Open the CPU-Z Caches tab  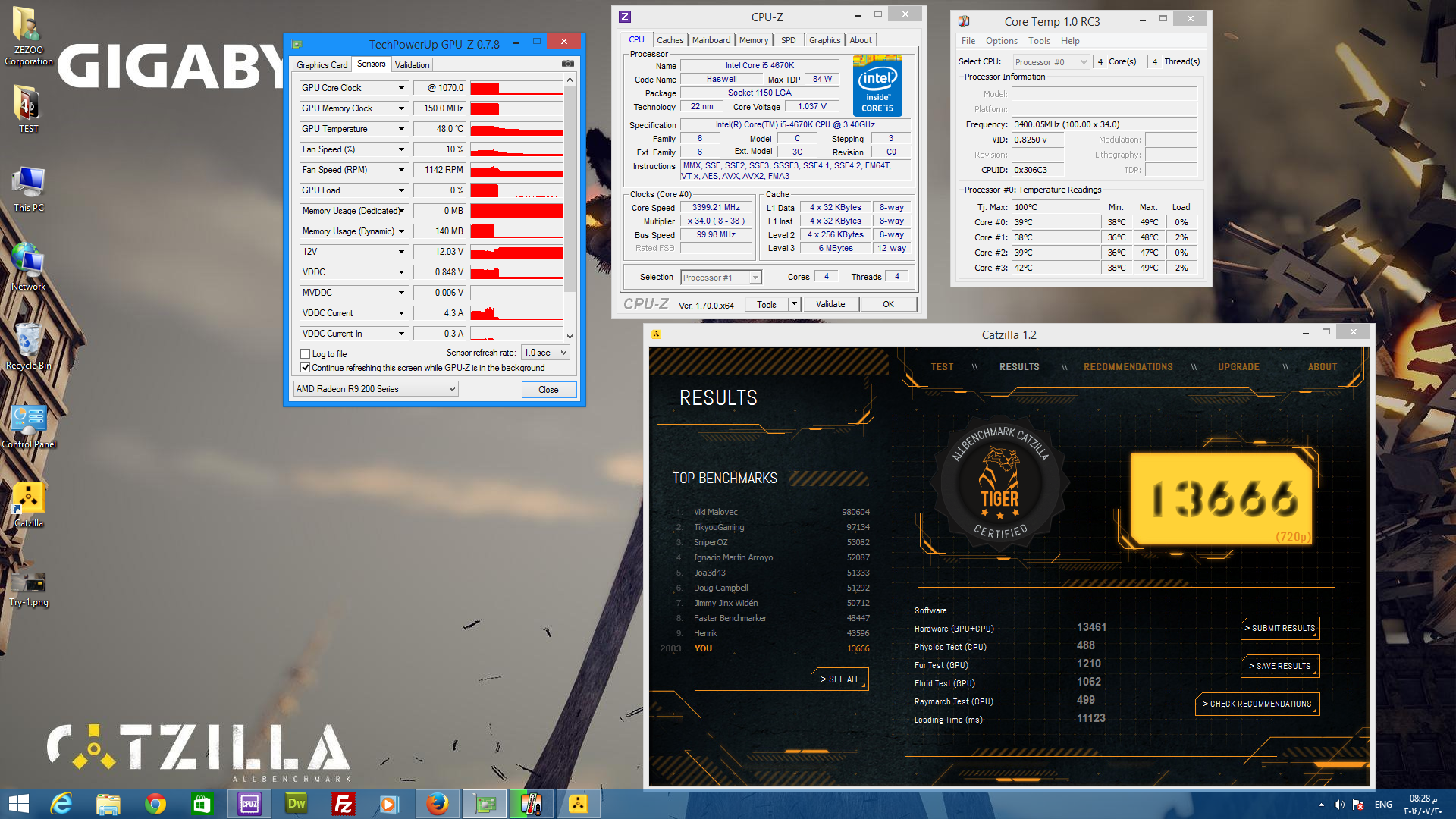pyautogui.click(x=670, y=40)
